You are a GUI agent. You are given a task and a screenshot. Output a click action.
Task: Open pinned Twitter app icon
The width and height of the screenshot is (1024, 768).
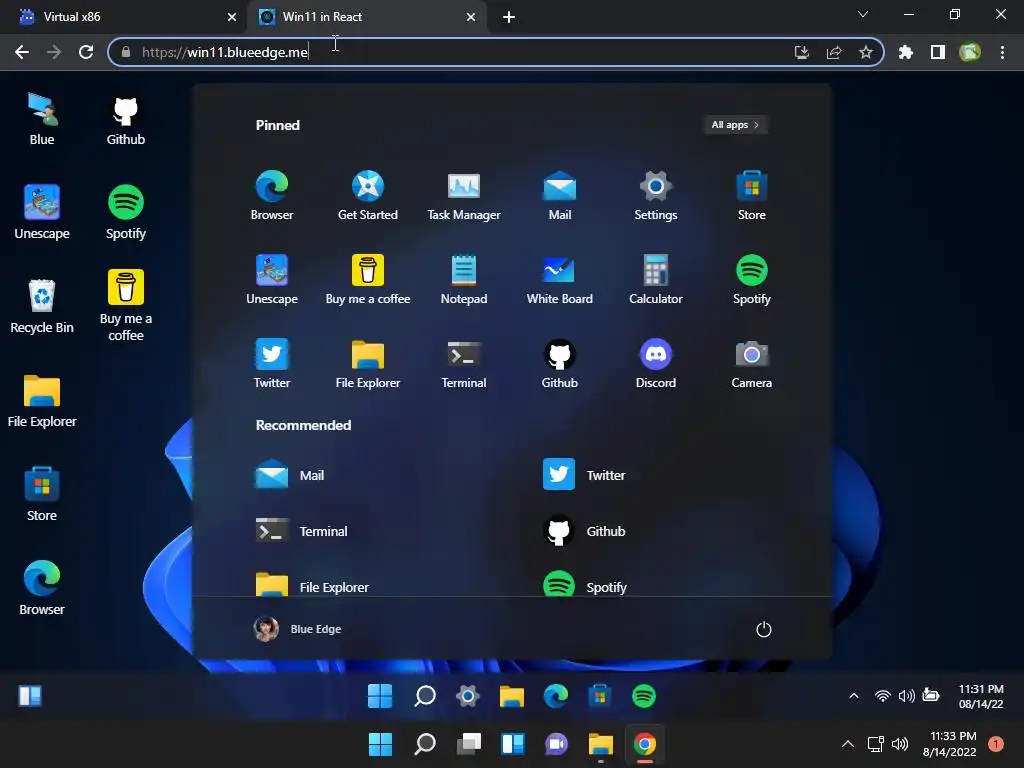pyautogui.click(x=272, y=355)
